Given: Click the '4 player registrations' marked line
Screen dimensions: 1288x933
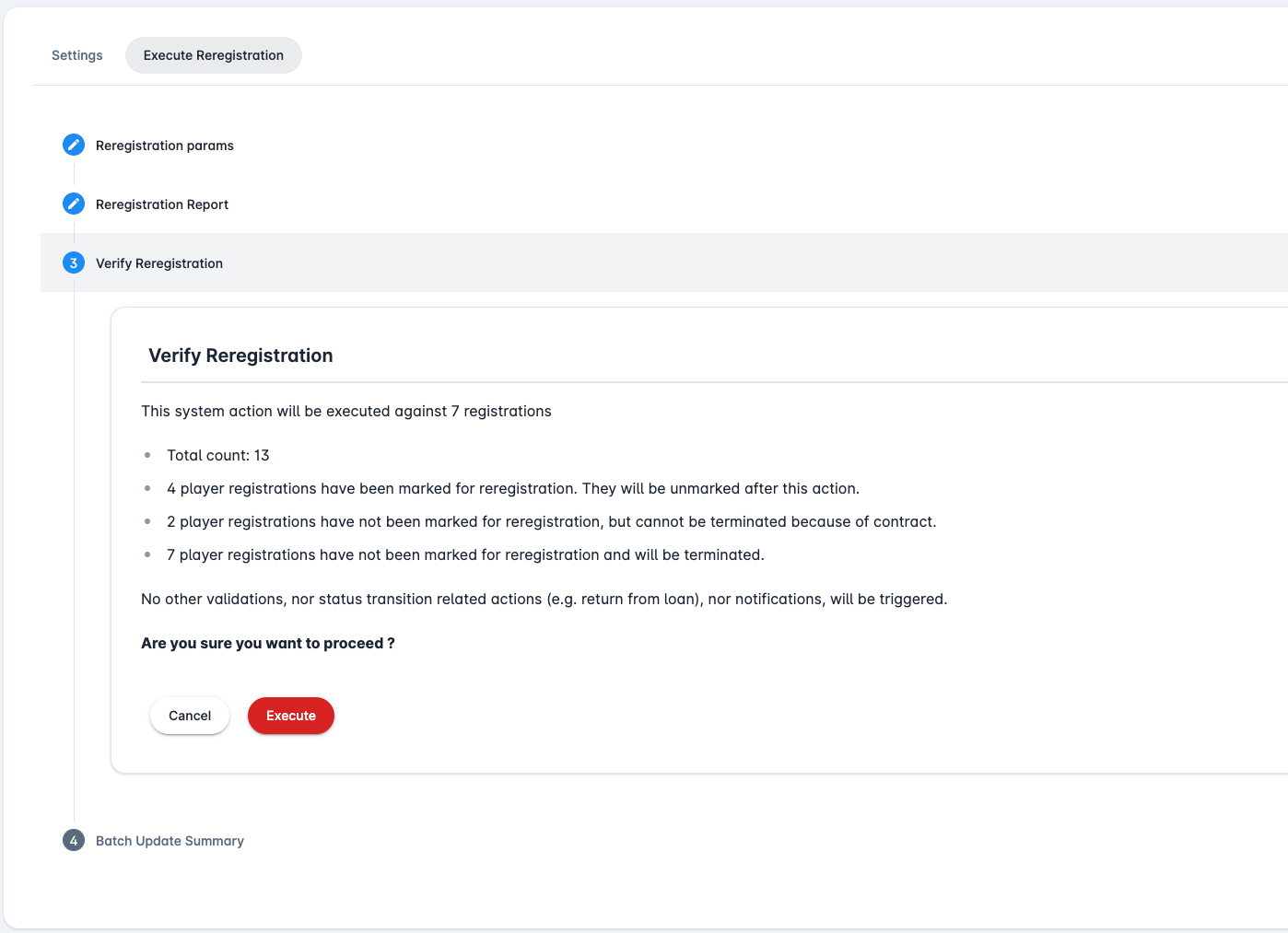Looking at the screenshot, I should (513, 488).
